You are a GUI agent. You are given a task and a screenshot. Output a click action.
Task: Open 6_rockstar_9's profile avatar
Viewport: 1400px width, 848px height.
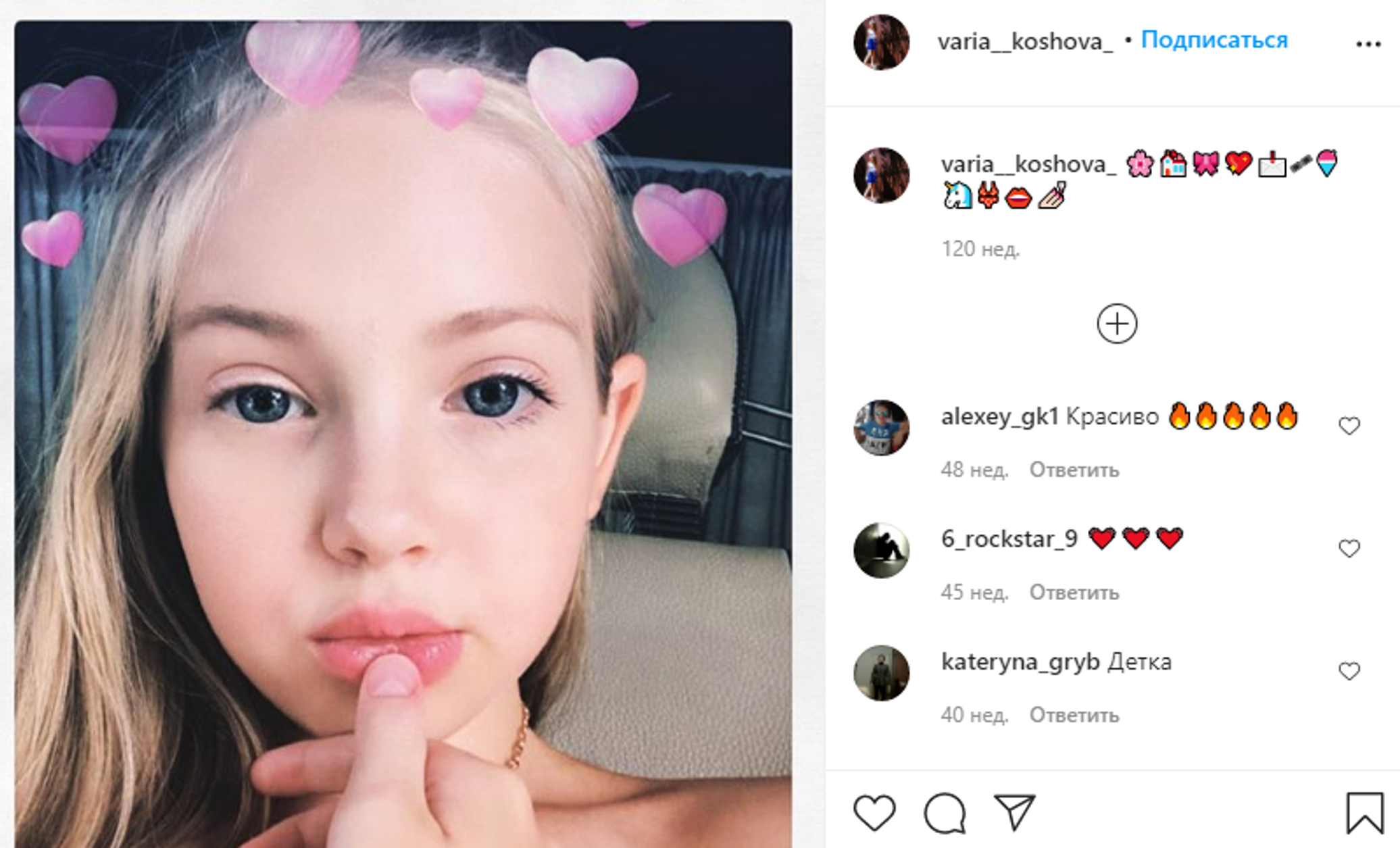881,550
